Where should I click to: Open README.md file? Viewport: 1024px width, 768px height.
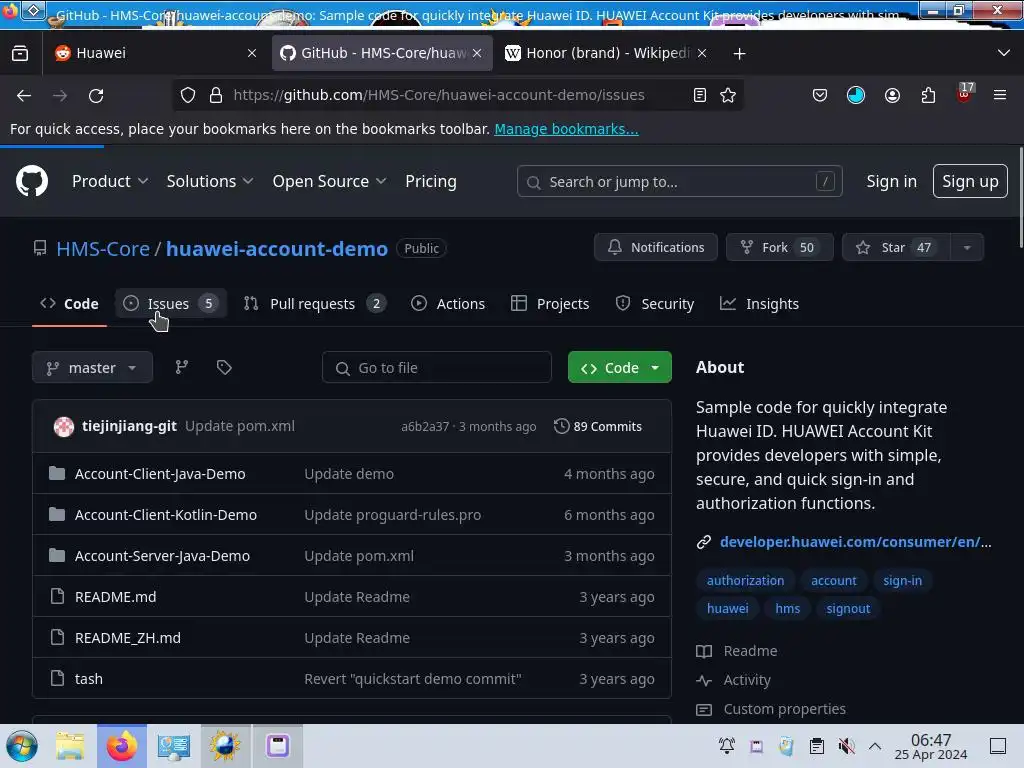coord(116,597)
